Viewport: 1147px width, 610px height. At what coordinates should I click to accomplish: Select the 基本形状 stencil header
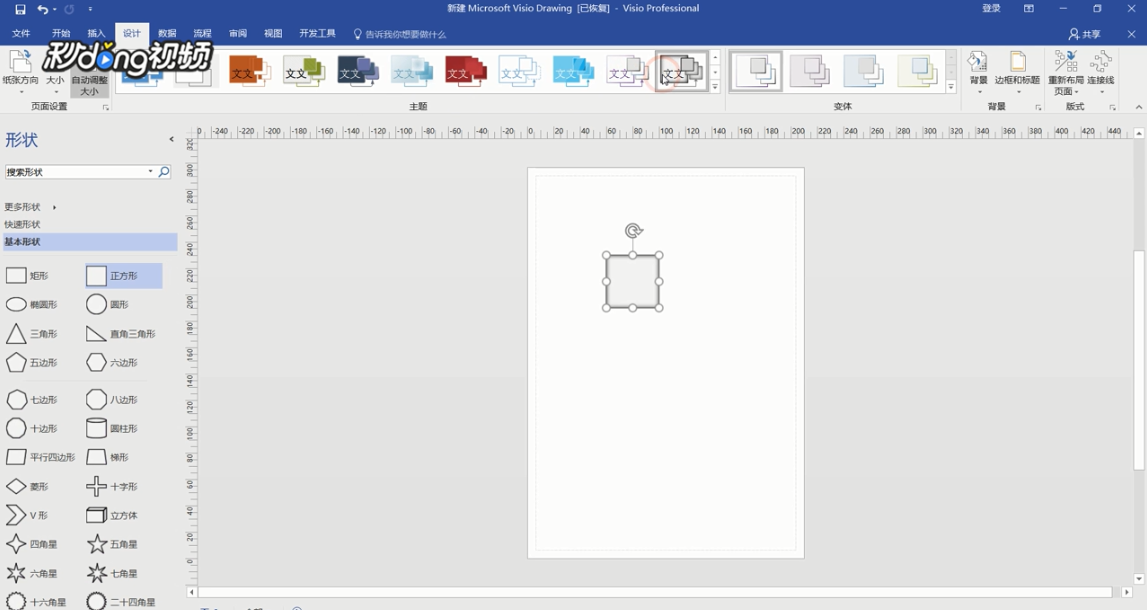pos(90,241)
